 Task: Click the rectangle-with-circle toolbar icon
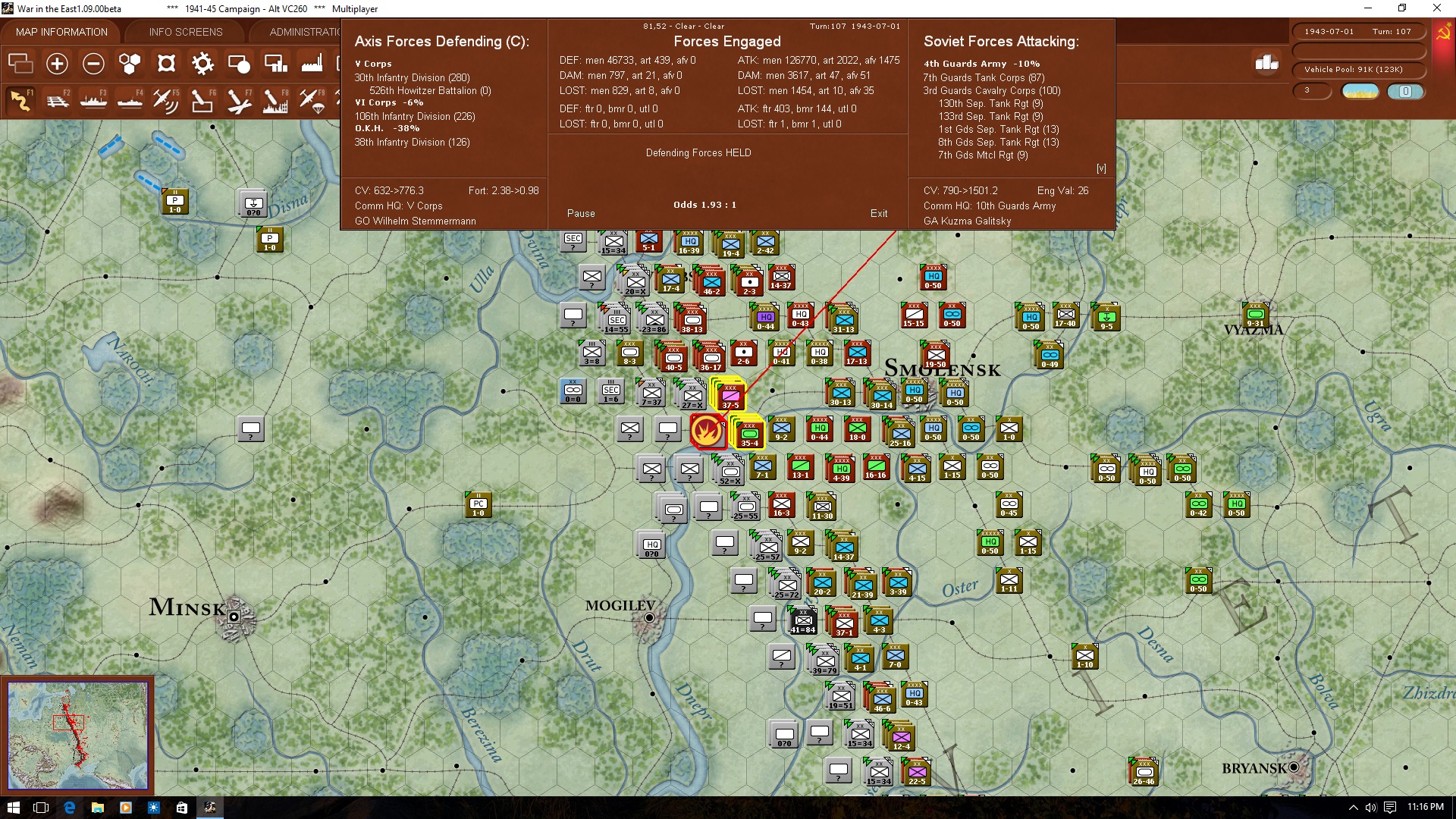[239, 64]
